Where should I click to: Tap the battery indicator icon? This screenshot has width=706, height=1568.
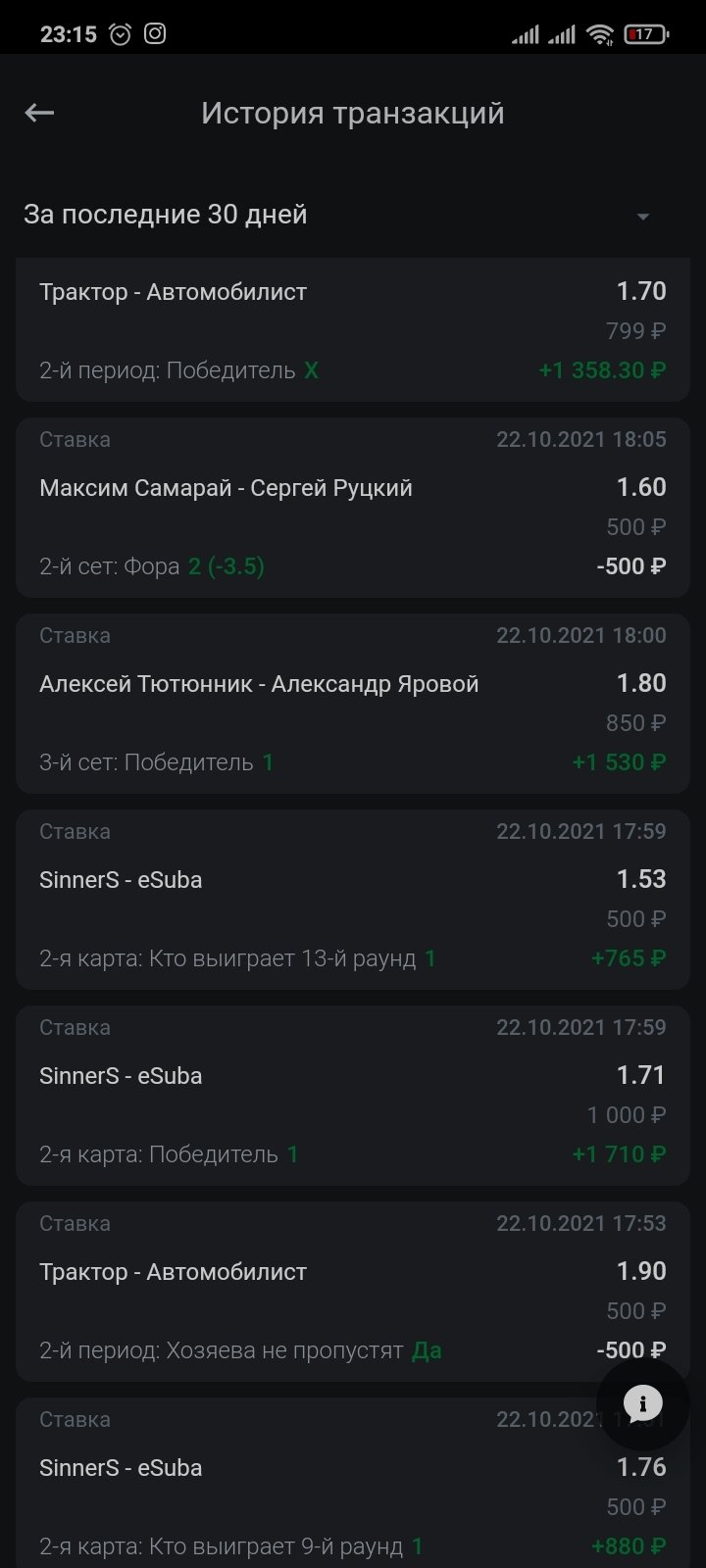point(646,34)
